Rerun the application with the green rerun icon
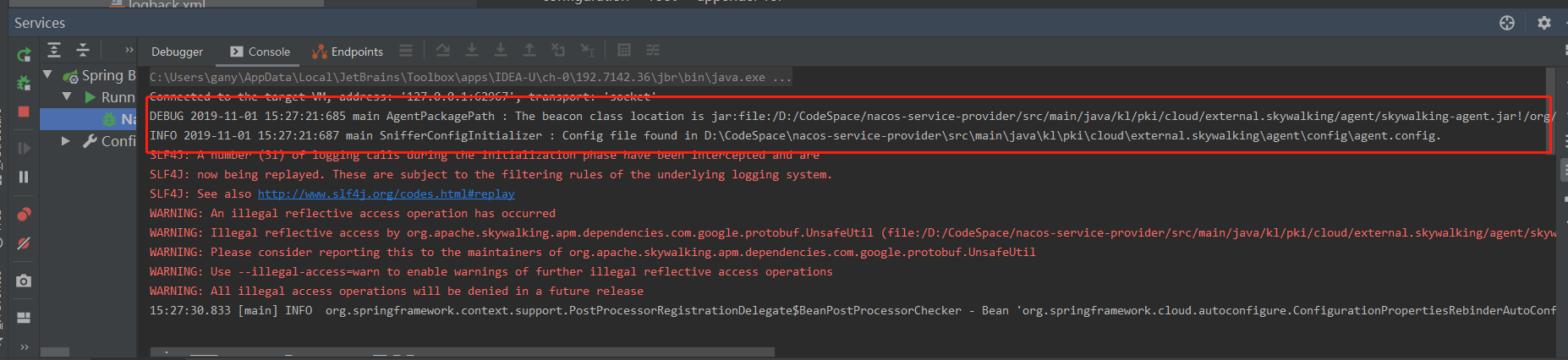Screen dimensions: 1568x360 24,55
